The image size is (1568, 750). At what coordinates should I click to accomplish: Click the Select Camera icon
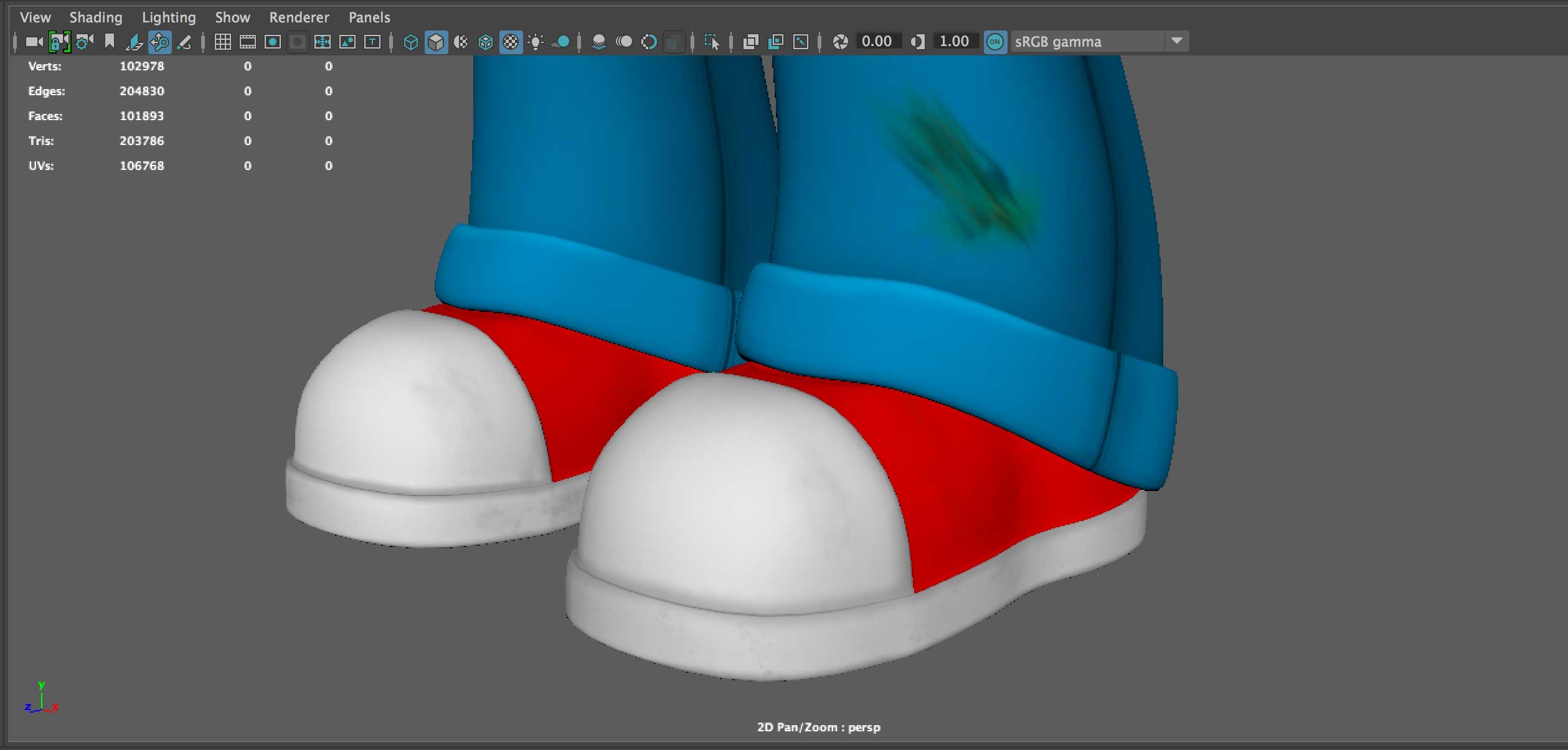[34, 42]
